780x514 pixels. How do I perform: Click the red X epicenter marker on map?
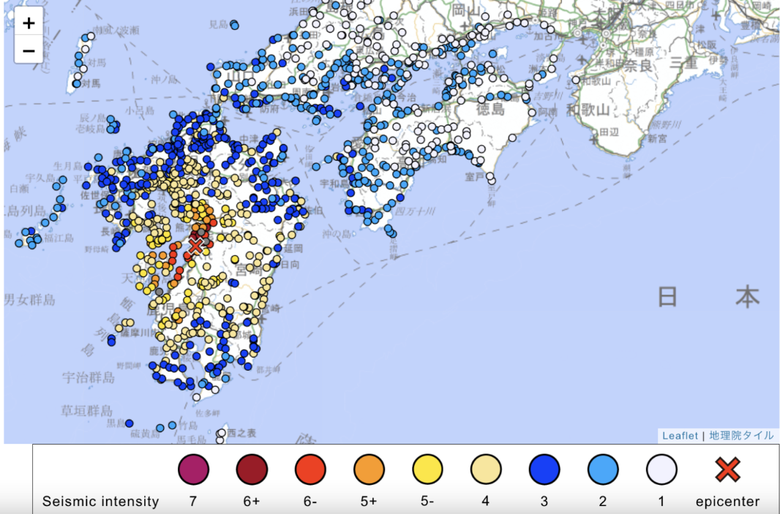pyautogui.click(x=195, y=246)
